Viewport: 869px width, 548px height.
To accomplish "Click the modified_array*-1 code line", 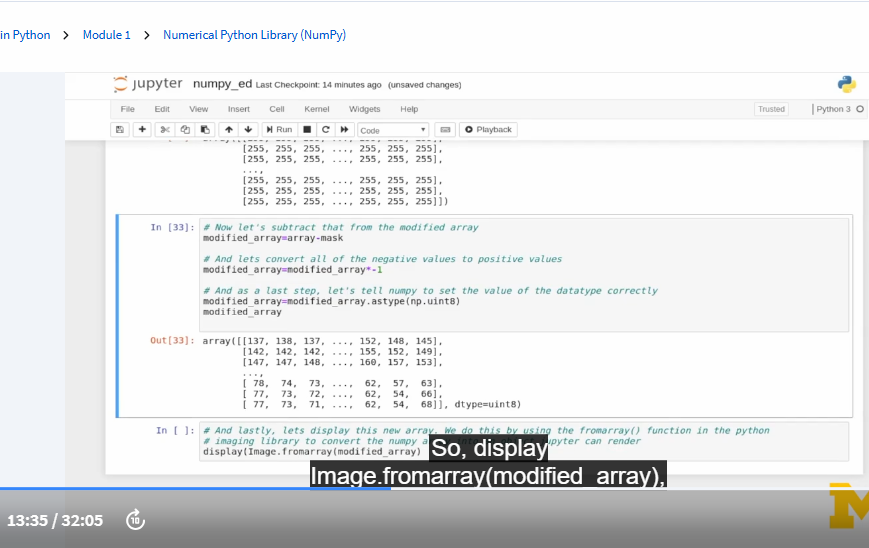I will (293, 270).
